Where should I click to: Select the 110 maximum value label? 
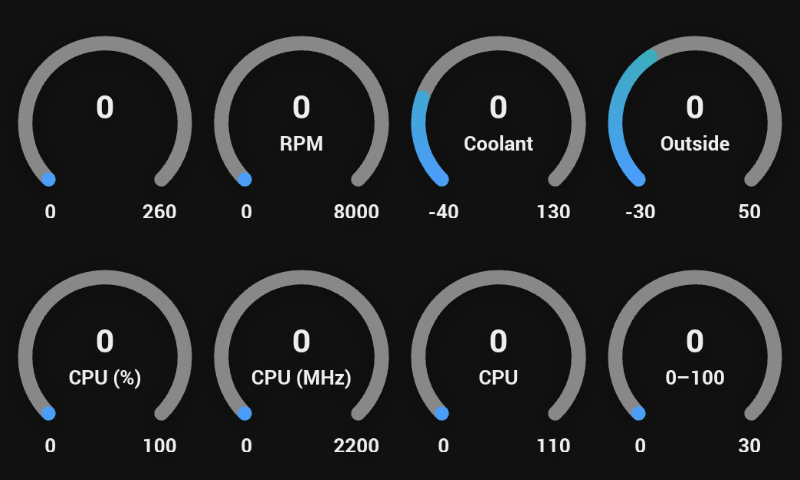point(553,446)
